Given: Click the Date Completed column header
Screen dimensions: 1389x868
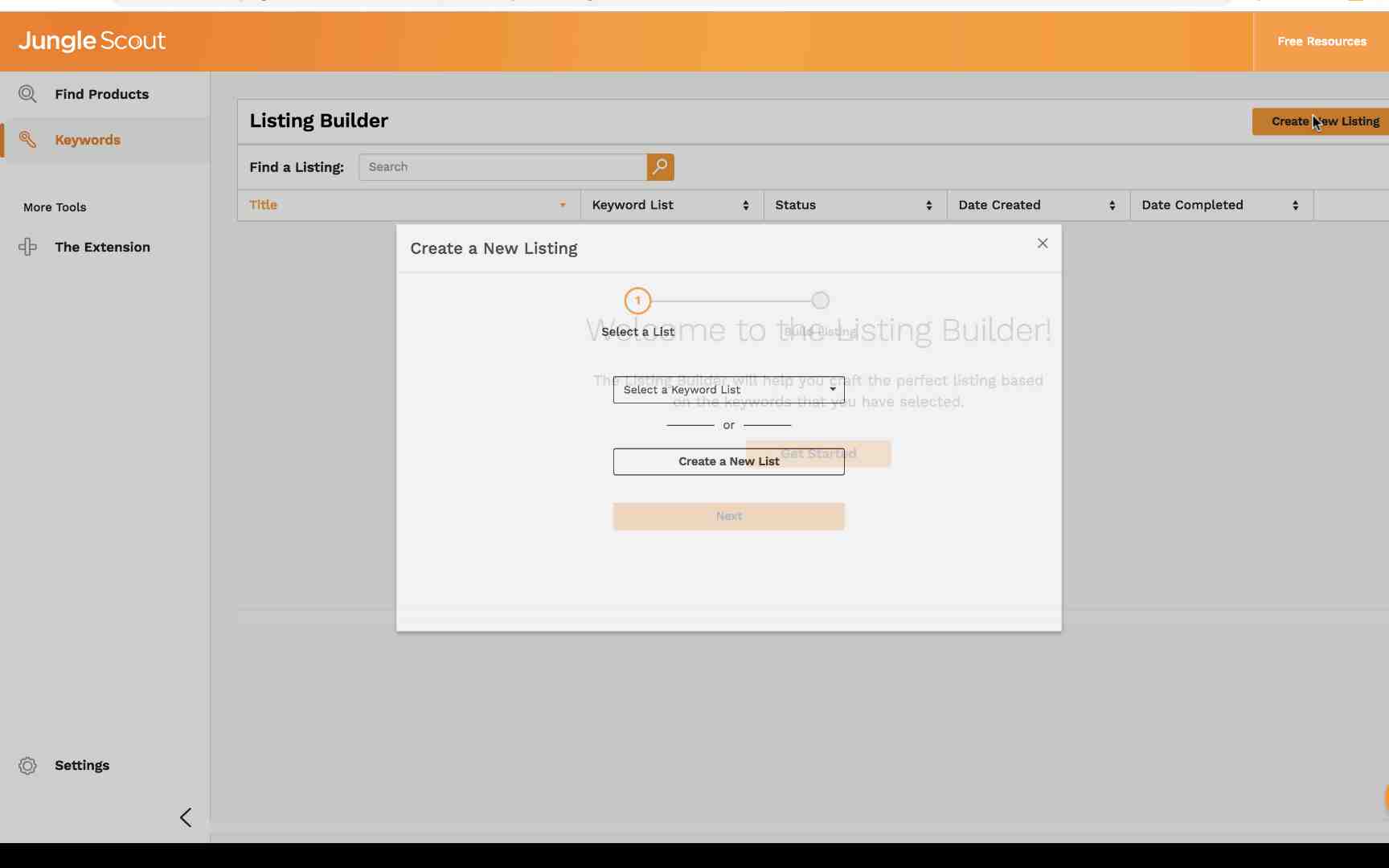Looking at the screenshot, I should pyautogui.click(x=1222, y=206).
